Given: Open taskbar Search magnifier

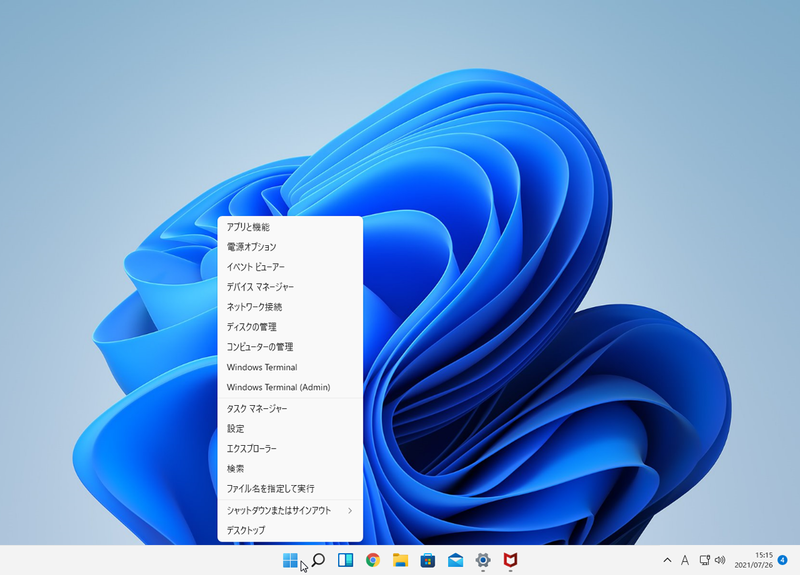Looking at the screenshot, I should (318, 560).
